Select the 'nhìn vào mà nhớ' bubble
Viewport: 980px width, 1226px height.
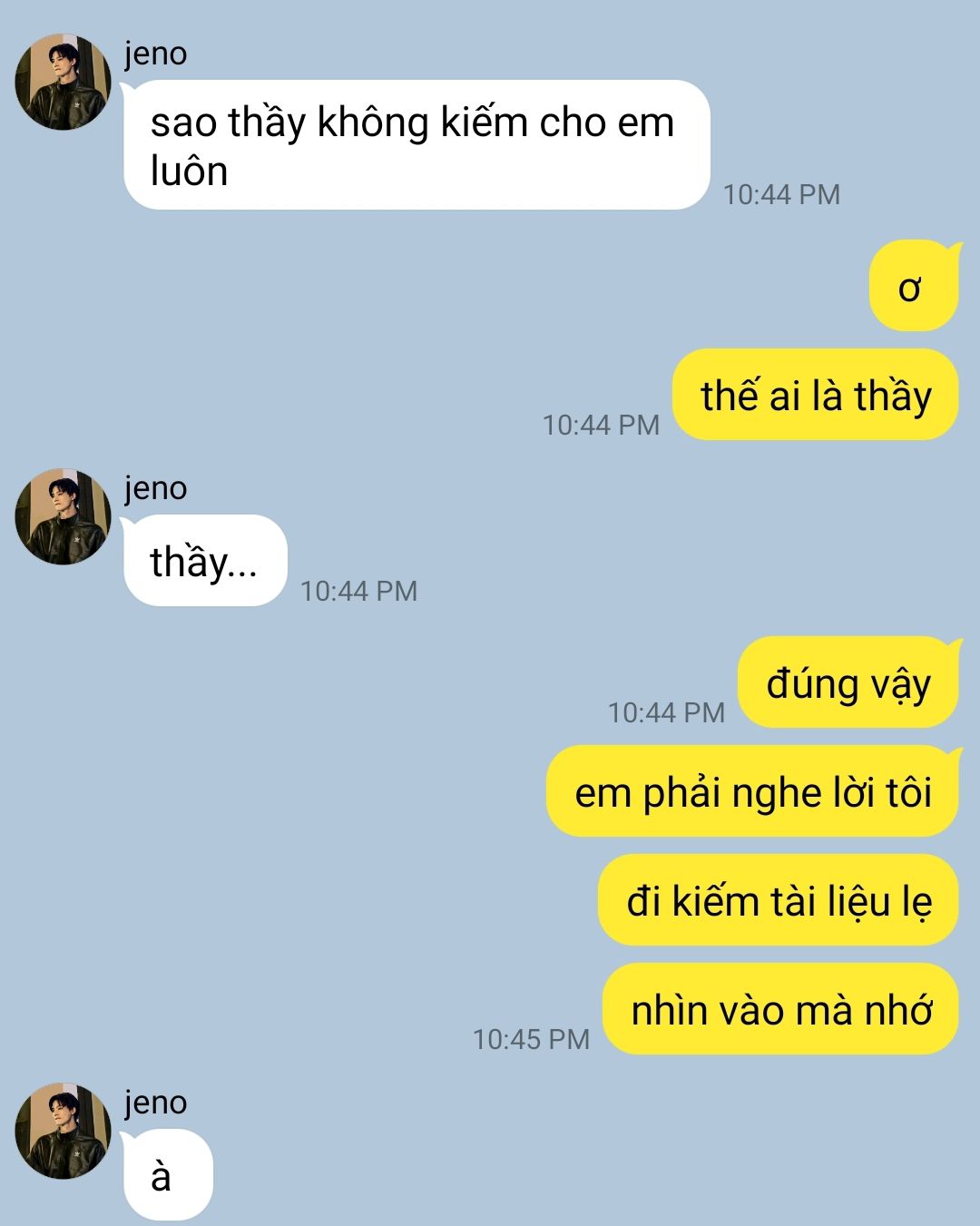point(780,1009)
